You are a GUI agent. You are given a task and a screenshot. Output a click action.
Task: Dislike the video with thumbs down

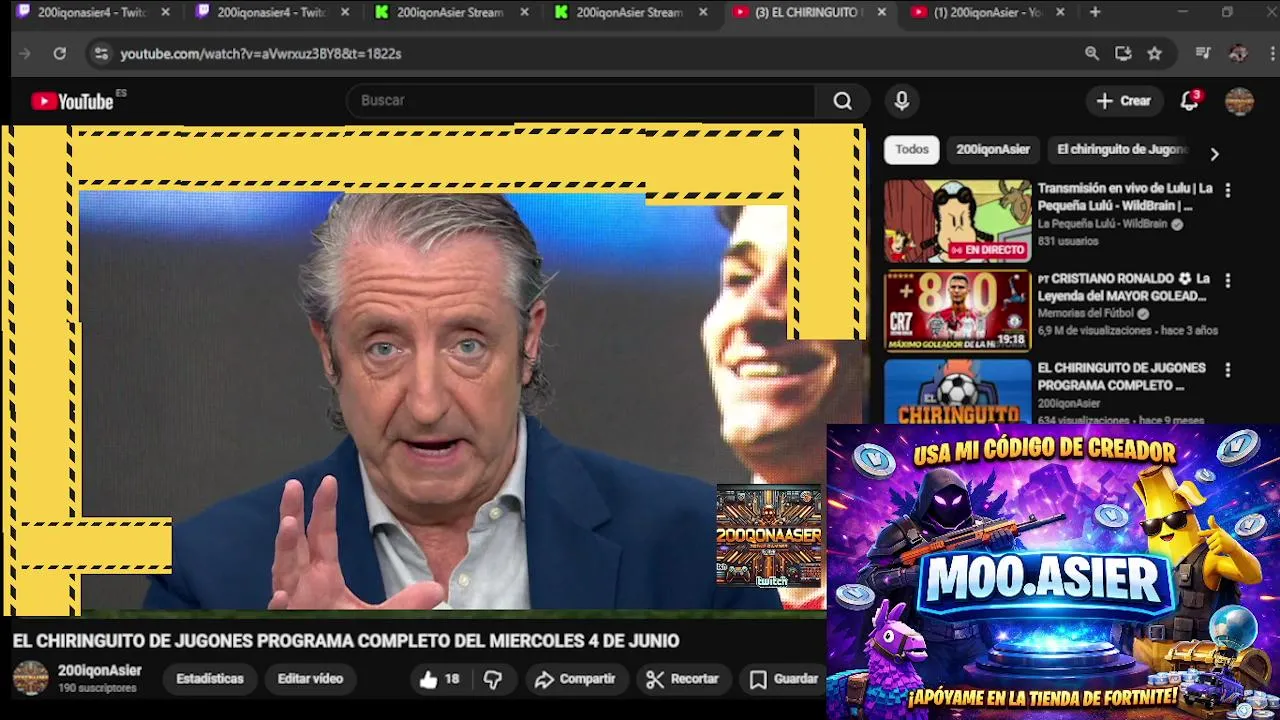[x=493, y=680]
